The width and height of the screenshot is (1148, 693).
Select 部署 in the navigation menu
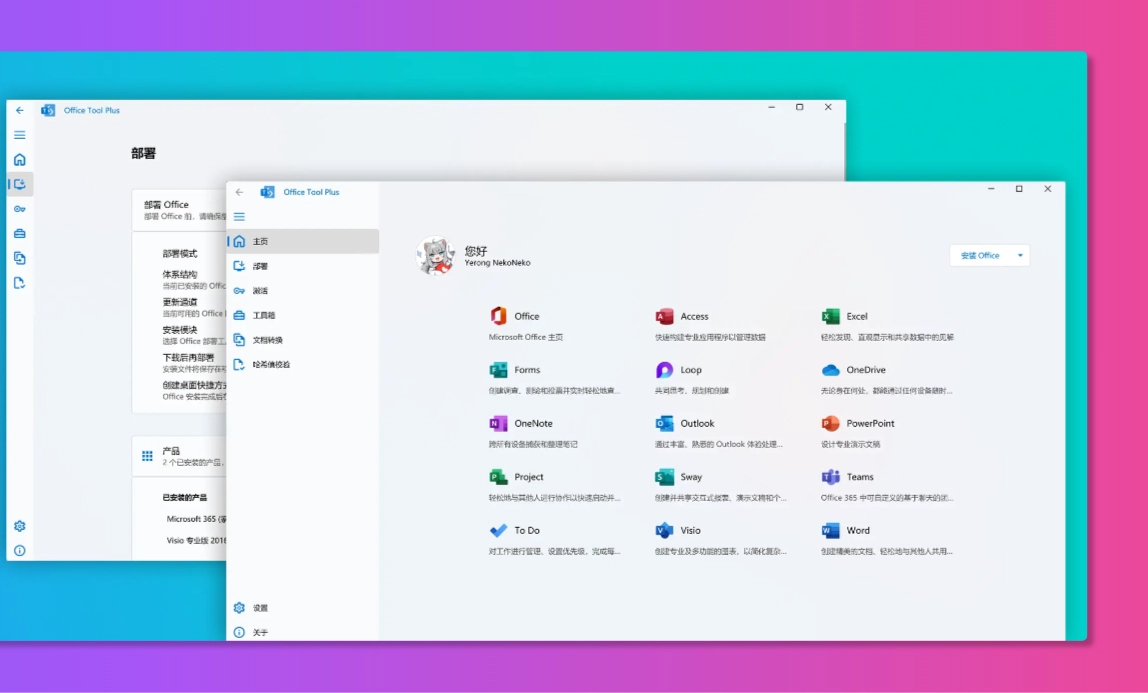coord(303,266)
